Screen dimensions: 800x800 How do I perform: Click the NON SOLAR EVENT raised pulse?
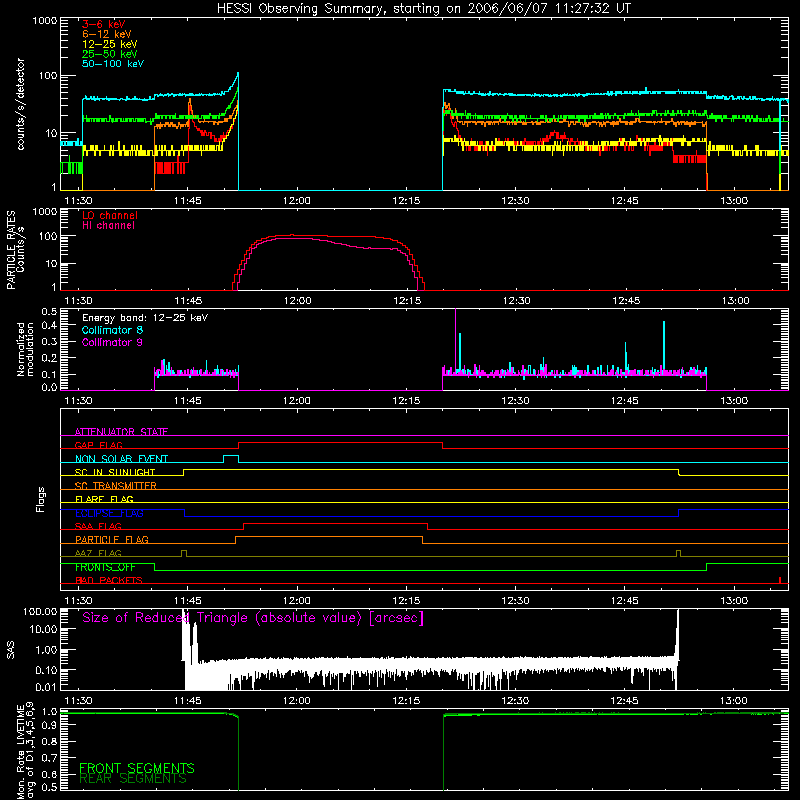pos(231,456)
